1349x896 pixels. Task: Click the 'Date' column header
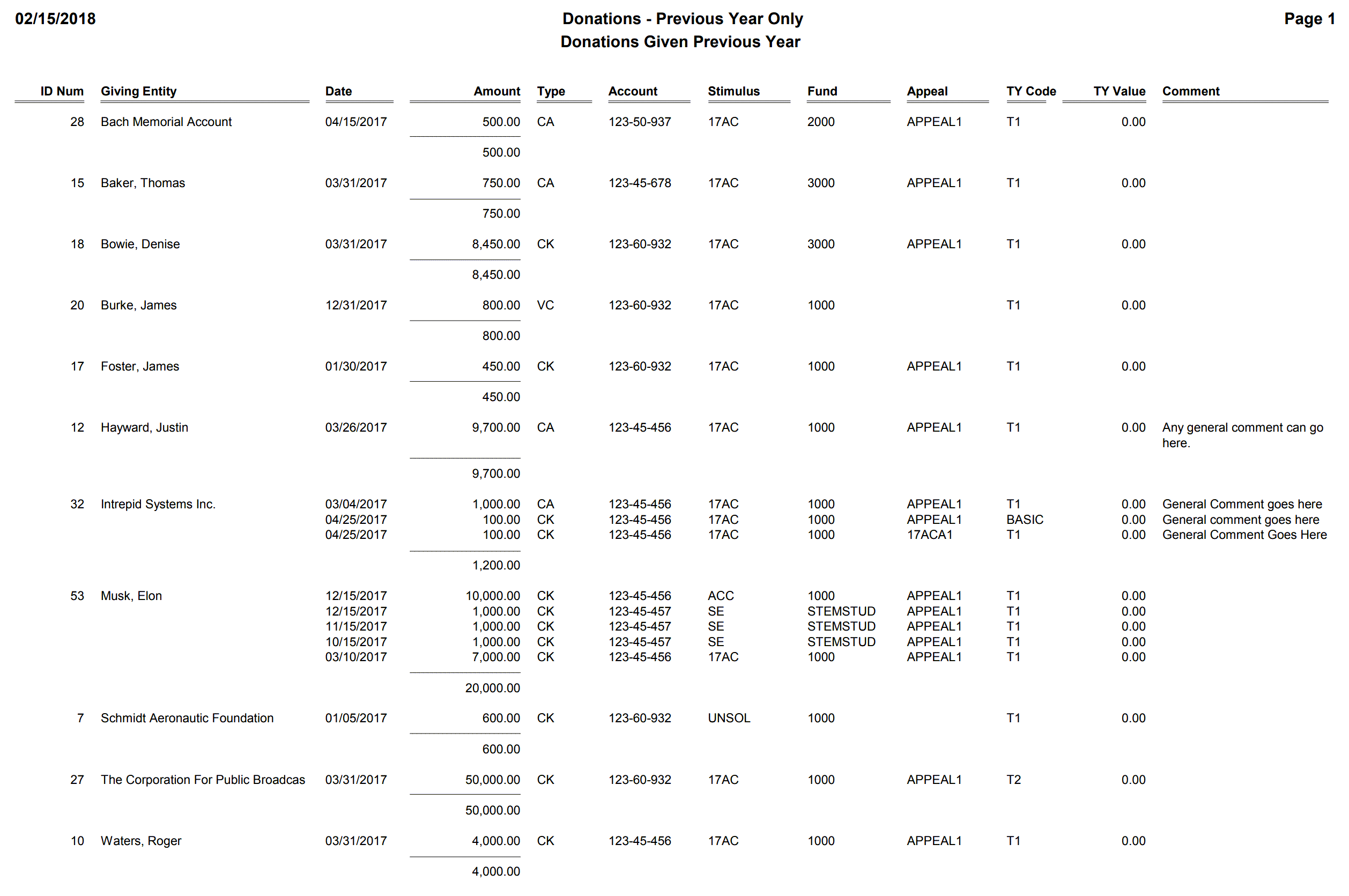click(x=338, y=92)
